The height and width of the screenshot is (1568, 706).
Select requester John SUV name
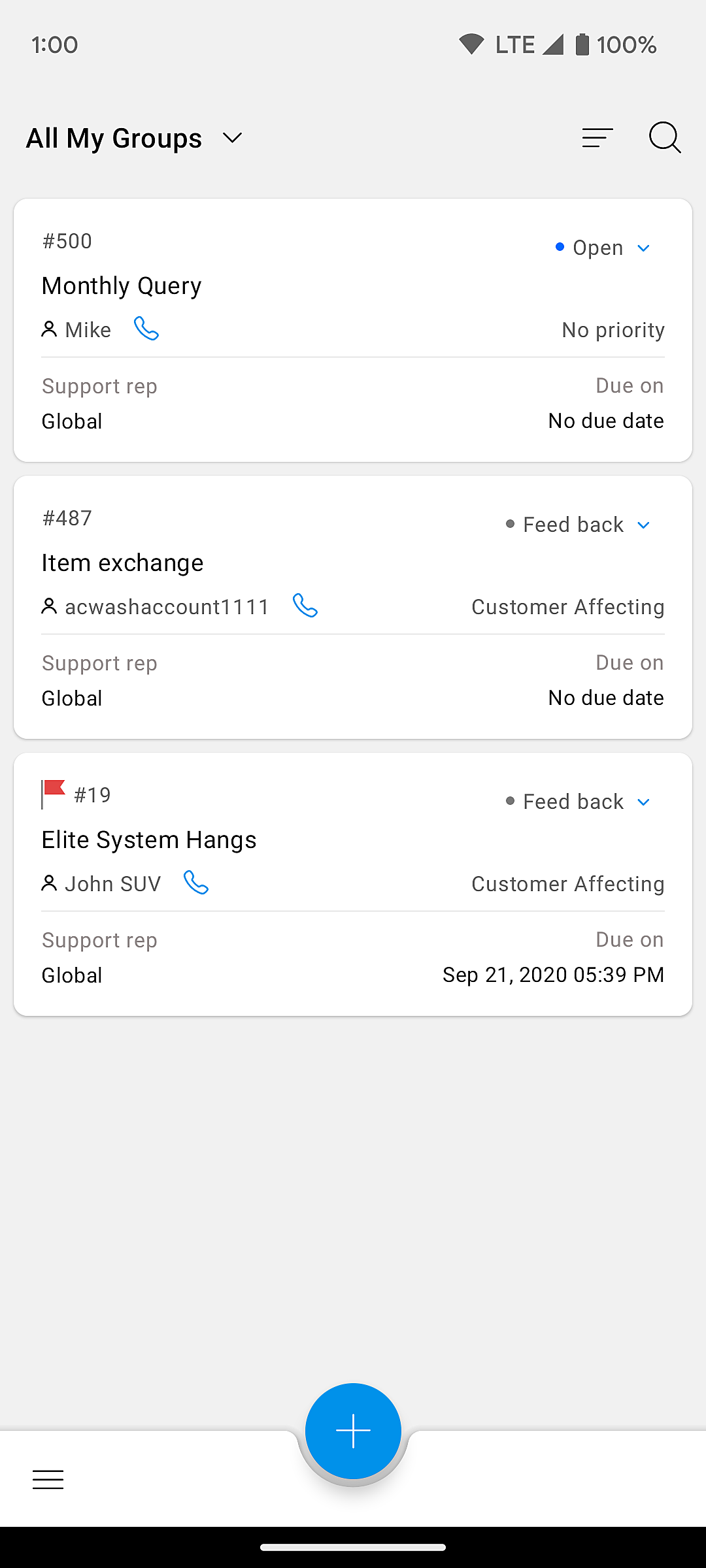112,884
